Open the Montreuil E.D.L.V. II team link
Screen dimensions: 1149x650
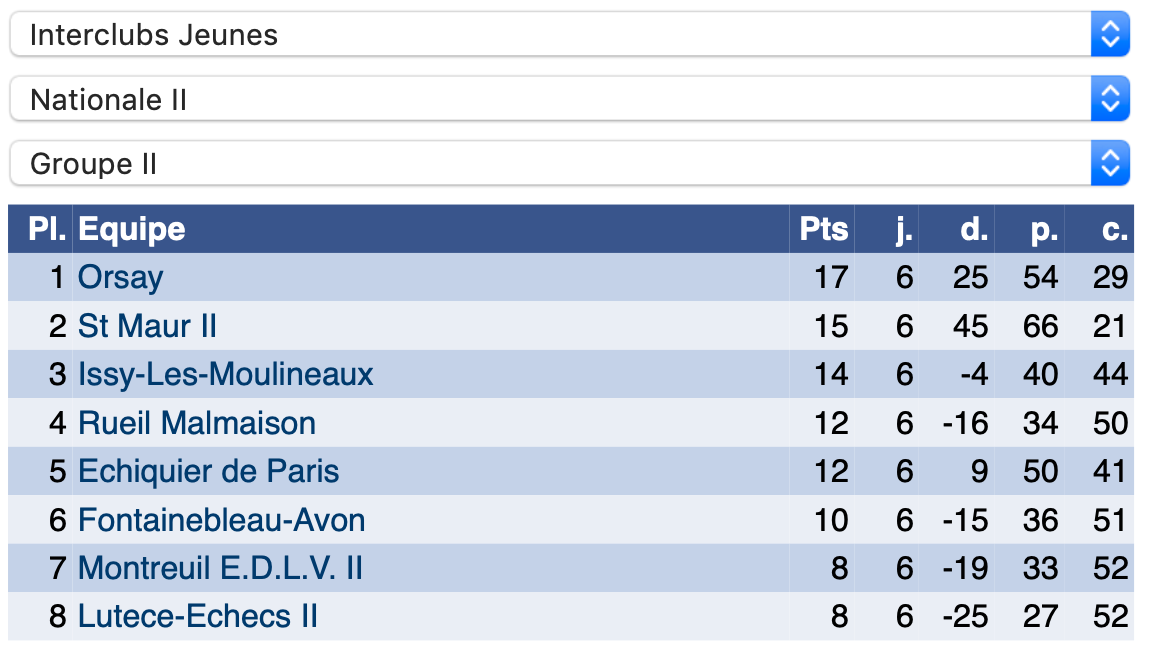(x=221, y=569)
